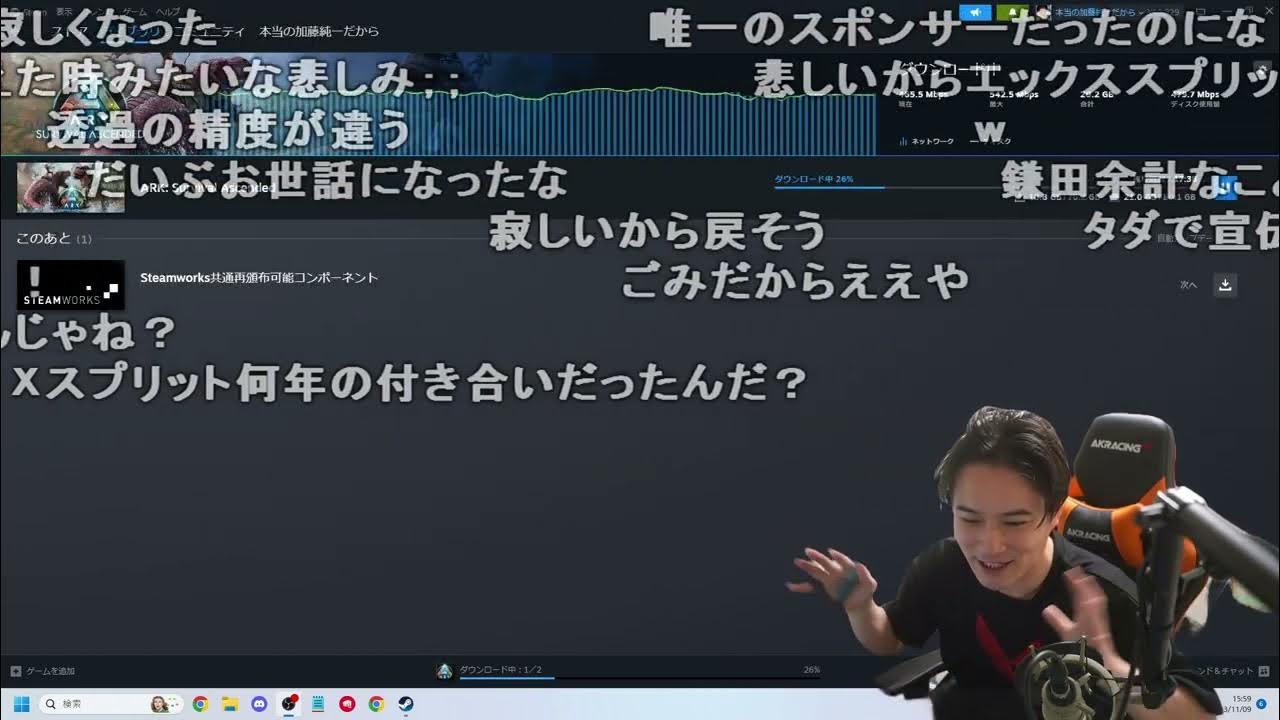This screenshot has width=1280, height=720.
Task: Open the Steam icon in the taskbar
Action: coord(406,704)
